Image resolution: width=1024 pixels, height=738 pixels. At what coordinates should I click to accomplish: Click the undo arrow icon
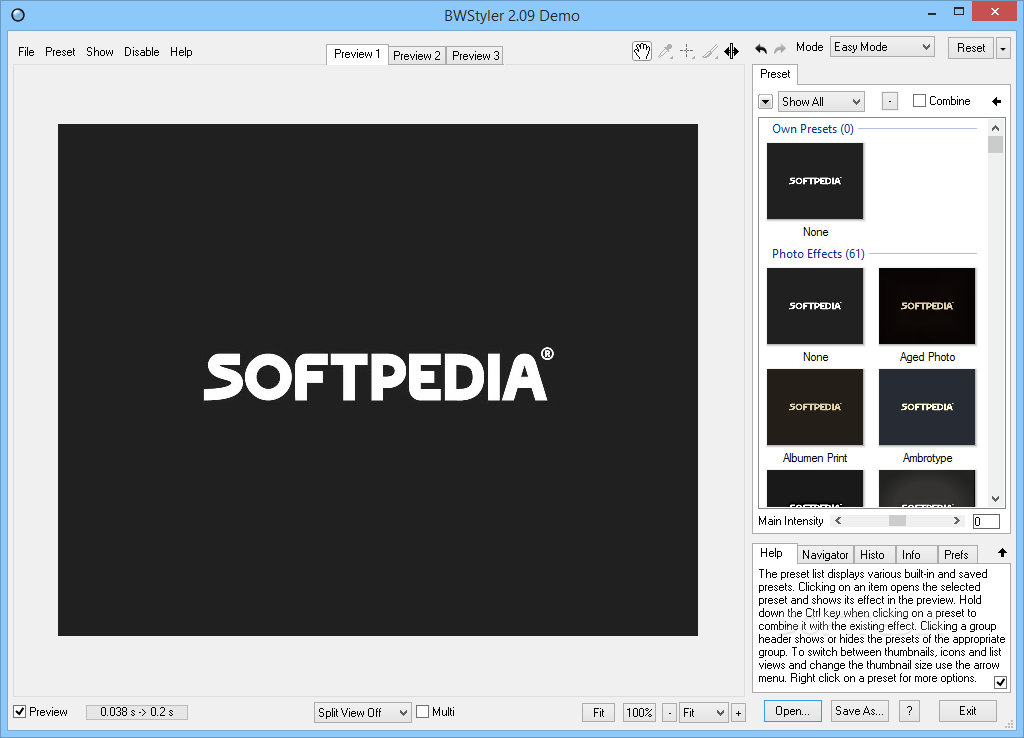(x=761, y=48)
